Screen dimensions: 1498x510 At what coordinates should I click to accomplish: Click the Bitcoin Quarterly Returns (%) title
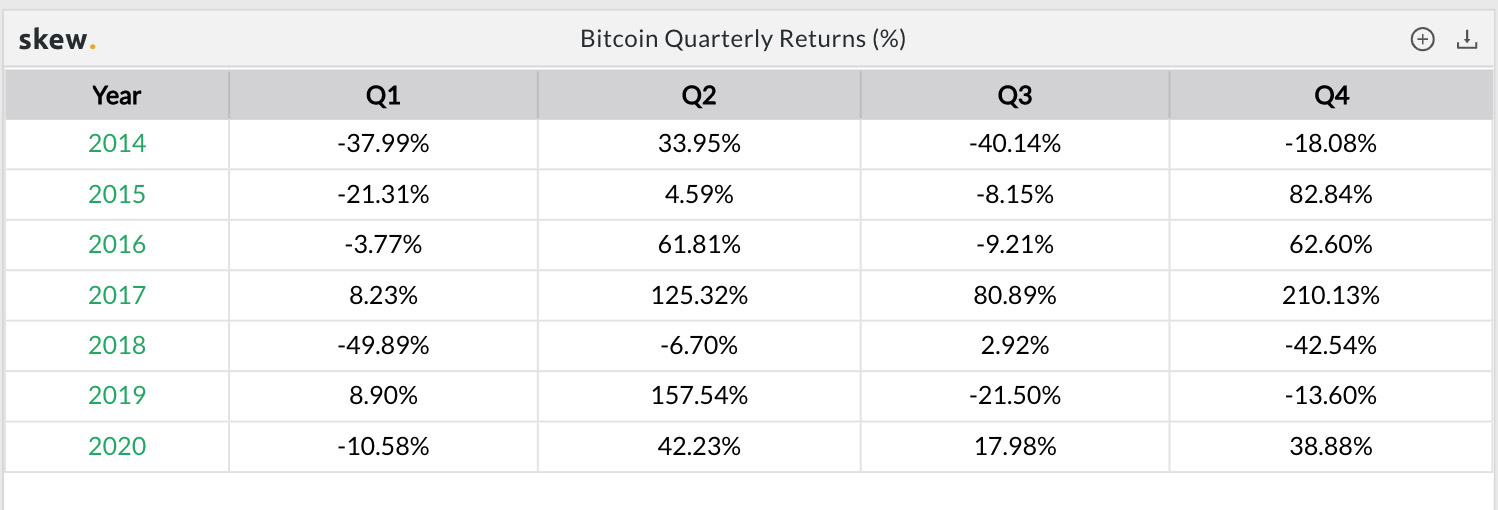[743, 40]
